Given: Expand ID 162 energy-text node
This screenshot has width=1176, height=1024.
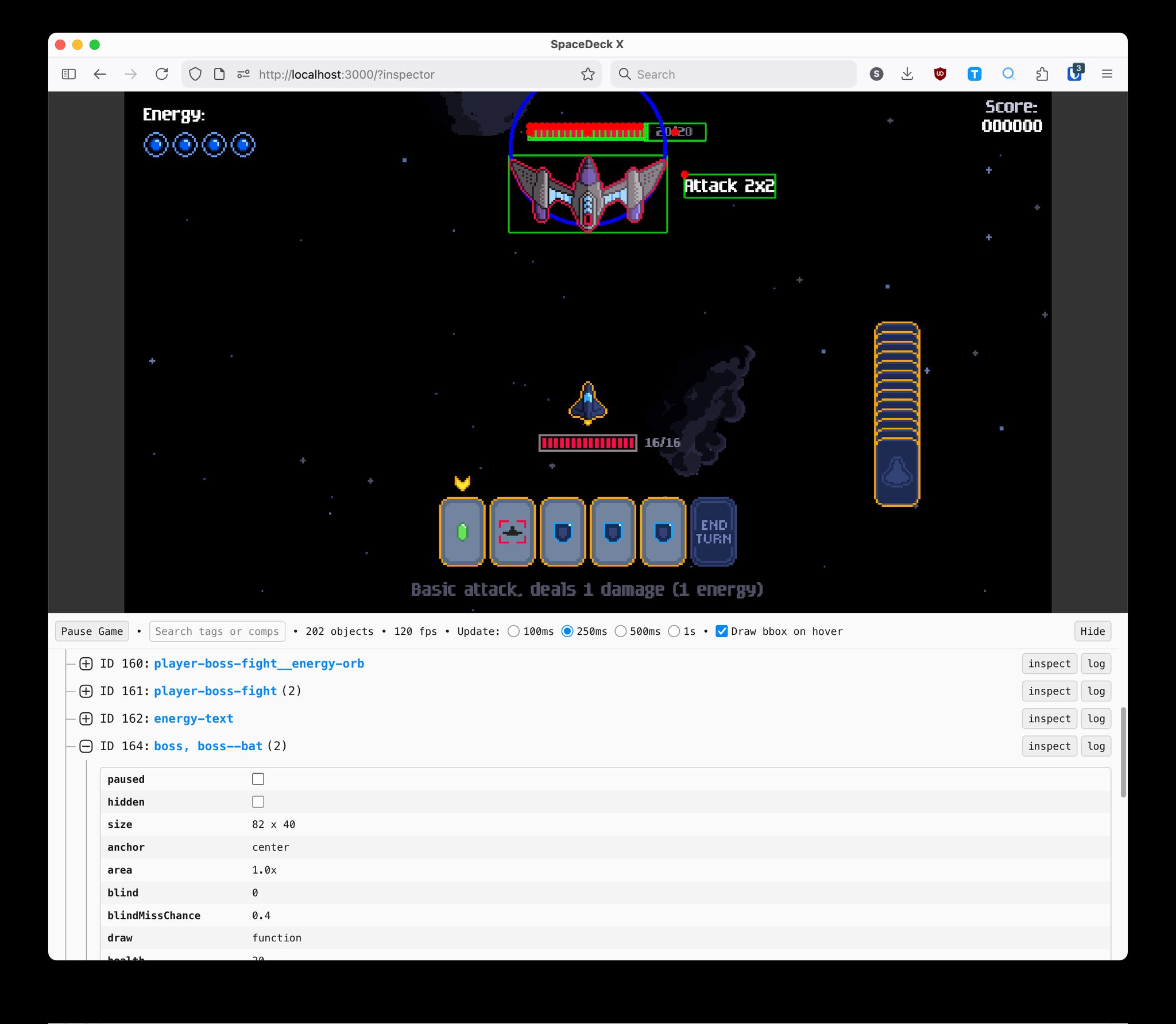Looking at the screenshot, I should tap(86, 719).
